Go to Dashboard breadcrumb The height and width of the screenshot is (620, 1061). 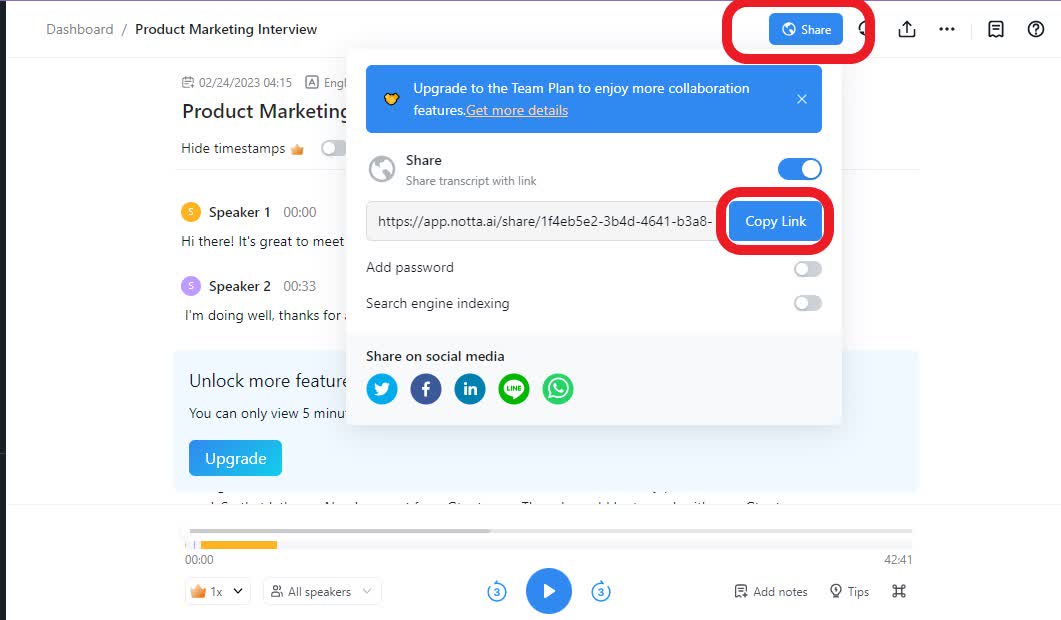(x=80, y=29)
